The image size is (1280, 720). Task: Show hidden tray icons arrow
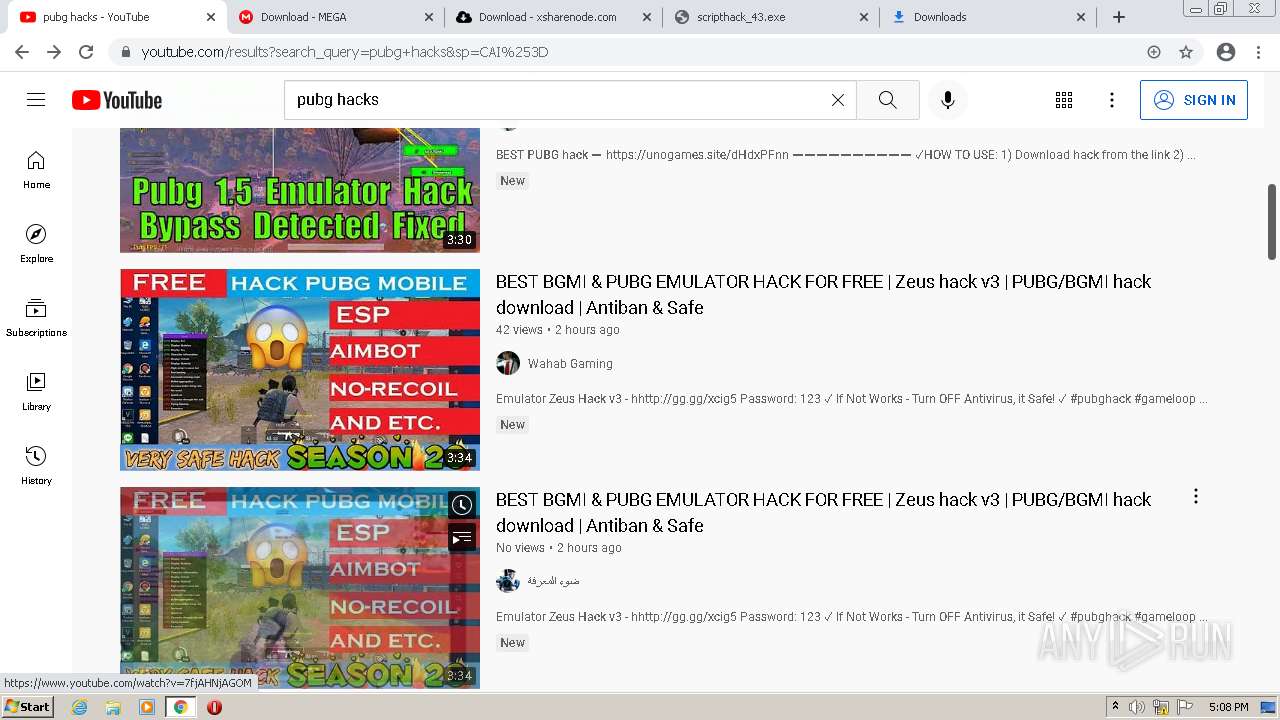1115,707
